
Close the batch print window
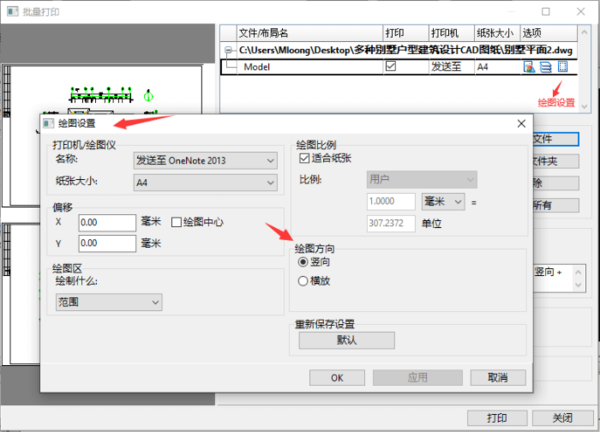coord(581,12)
